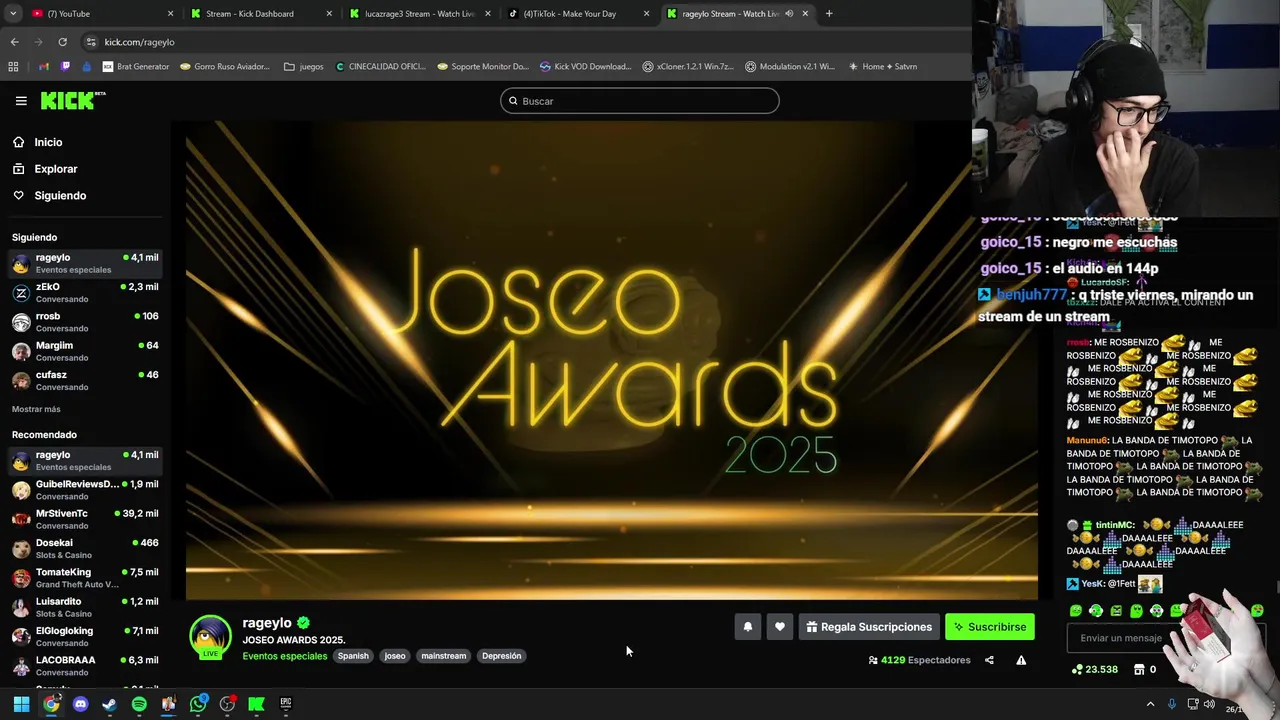
Task: Open Eventos especiales category link
Action: pyautogui.click(x=285, y=656)
